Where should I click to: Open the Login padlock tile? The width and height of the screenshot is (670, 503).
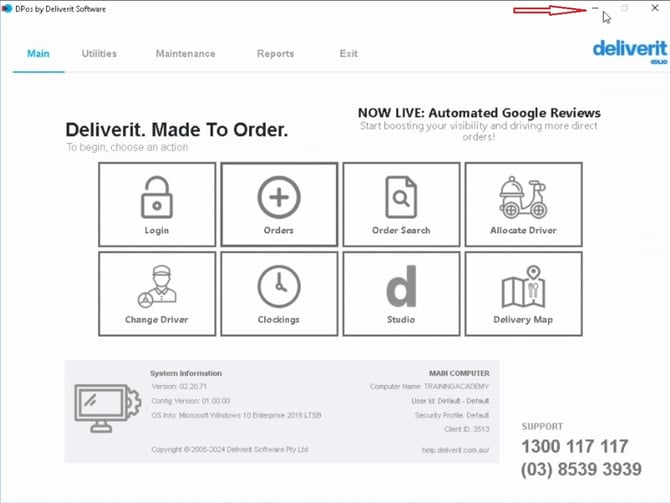click(157, 204)
